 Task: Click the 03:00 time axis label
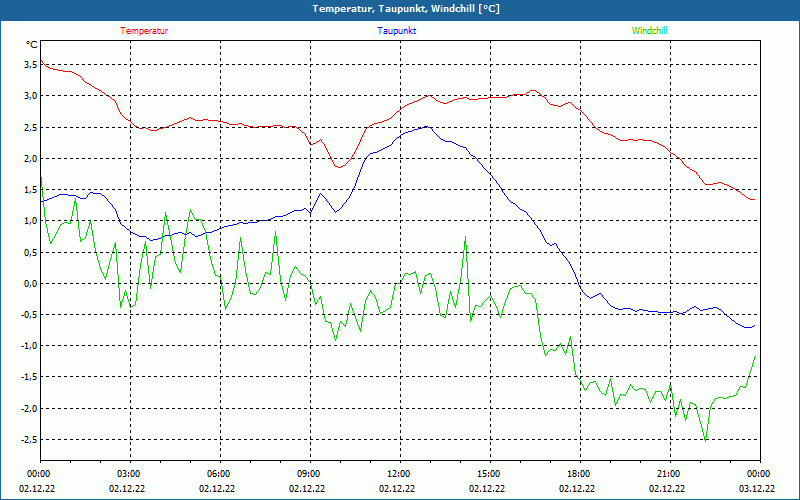point(131,474)
